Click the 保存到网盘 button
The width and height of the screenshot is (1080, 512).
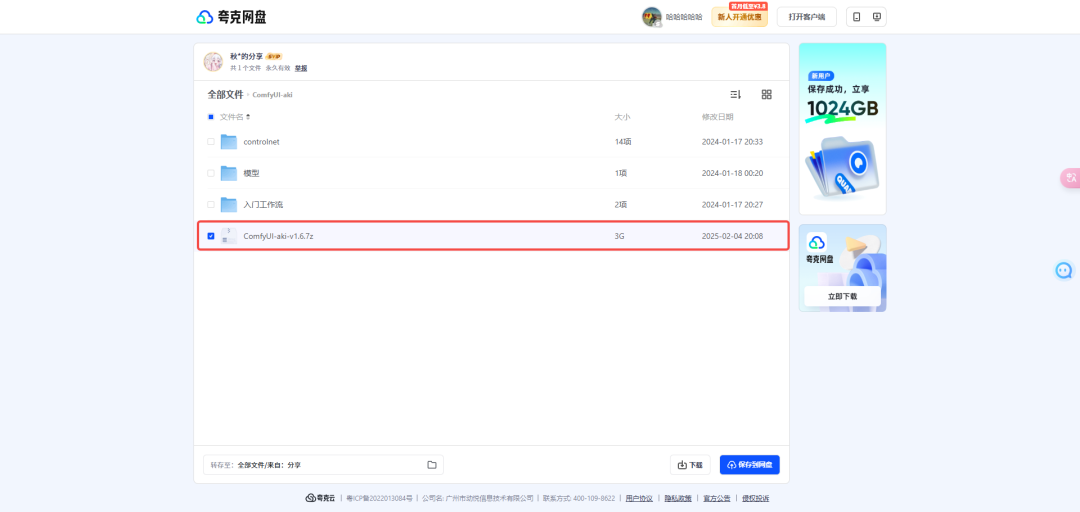click(749, 465)
